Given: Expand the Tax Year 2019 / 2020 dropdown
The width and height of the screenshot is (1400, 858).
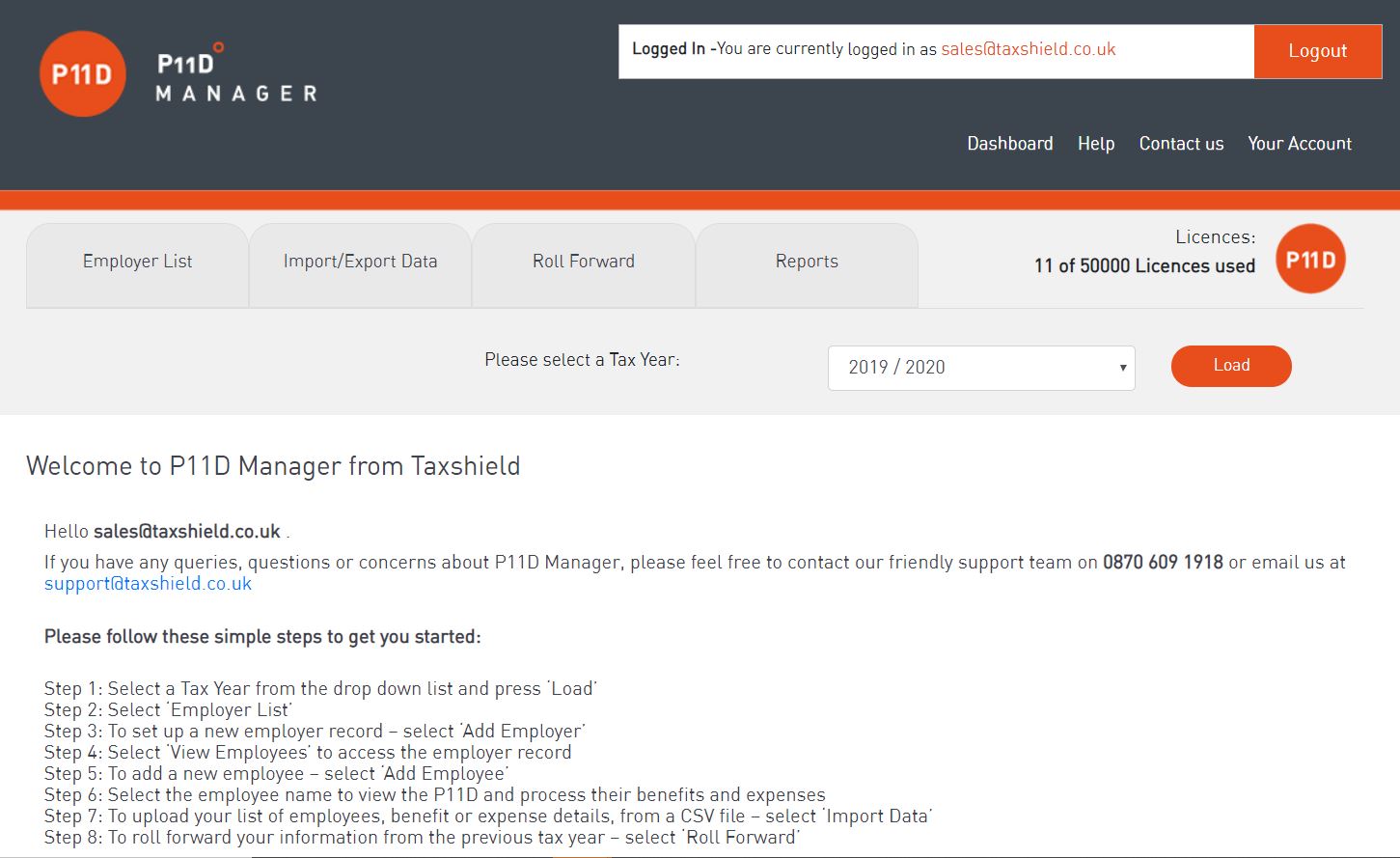Looking at the screenshot, I should point(981,368).
